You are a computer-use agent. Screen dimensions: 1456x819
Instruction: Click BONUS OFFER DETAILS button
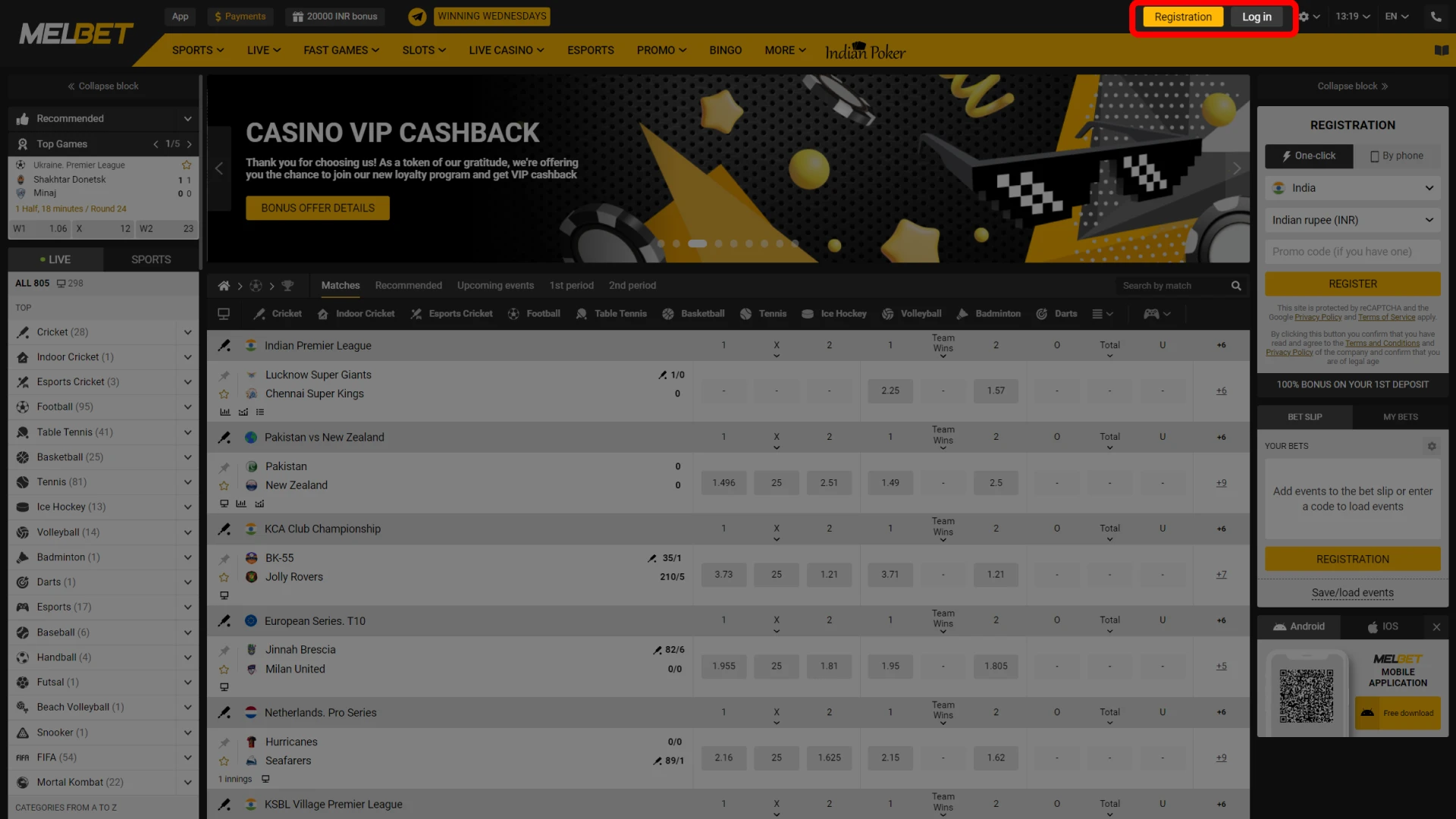[318, 208]
